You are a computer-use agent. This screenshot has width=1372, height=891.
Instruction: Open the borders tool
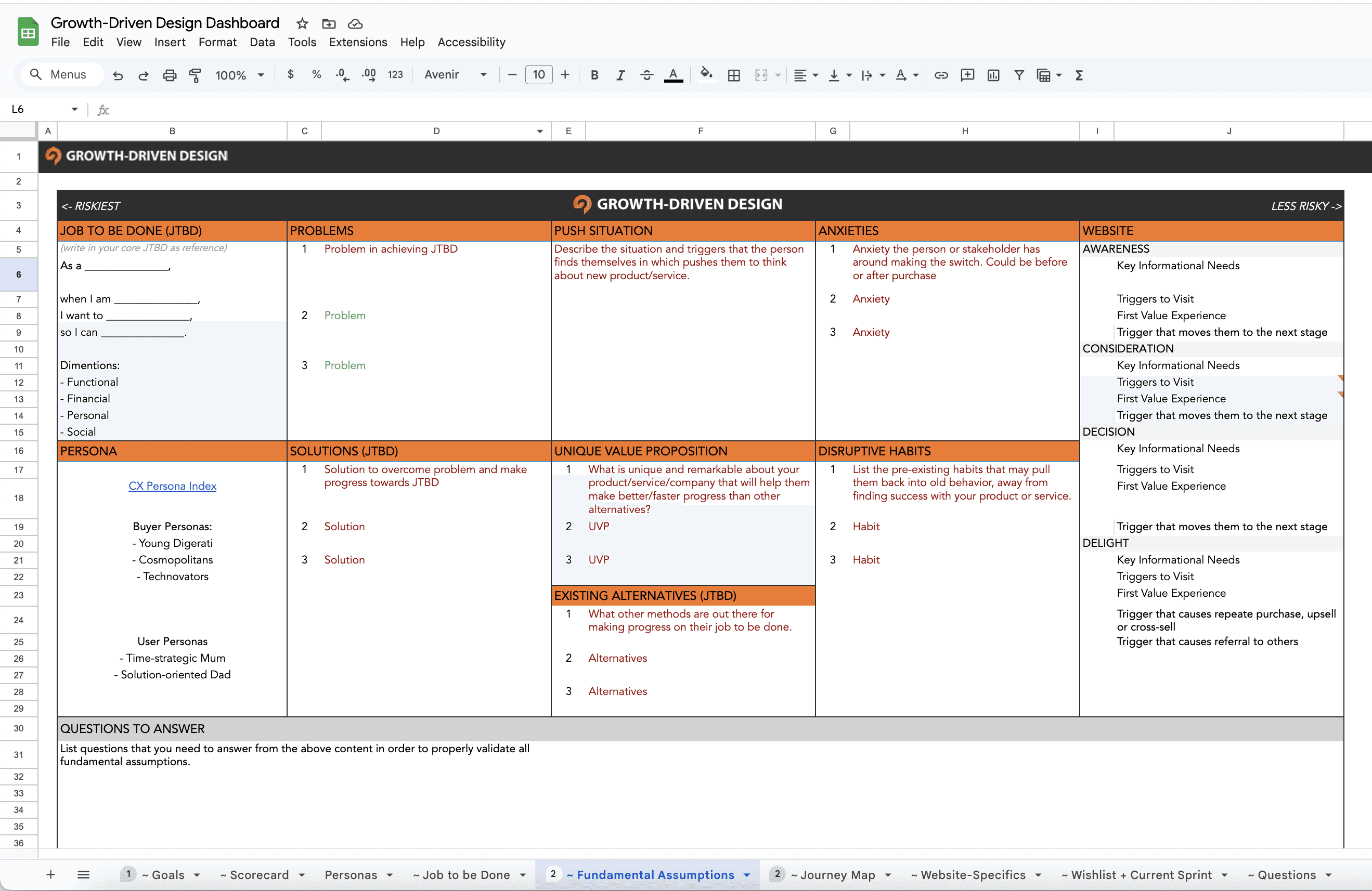coord(733,75)
